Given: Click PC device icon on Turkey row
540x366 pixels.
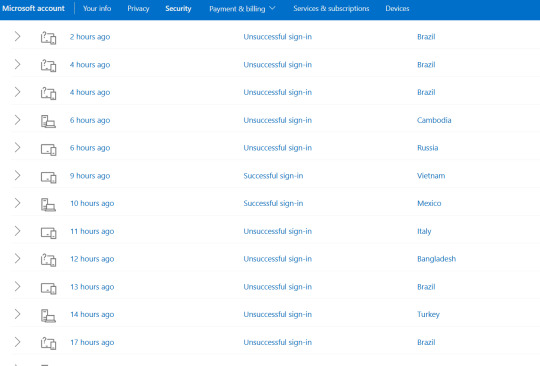Looking at the screenshot, I should coord(49,315).
